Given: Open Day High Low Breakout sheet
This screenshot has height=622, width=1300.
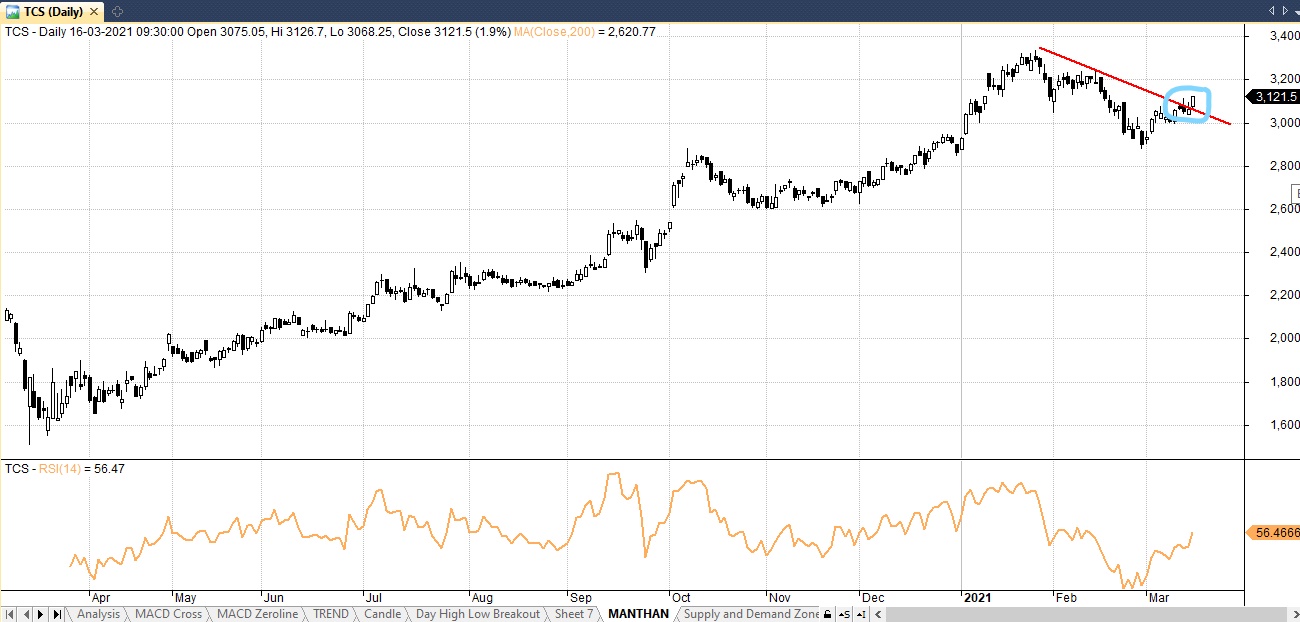Looking at the screenshot, I should click(x=478, y=614).
